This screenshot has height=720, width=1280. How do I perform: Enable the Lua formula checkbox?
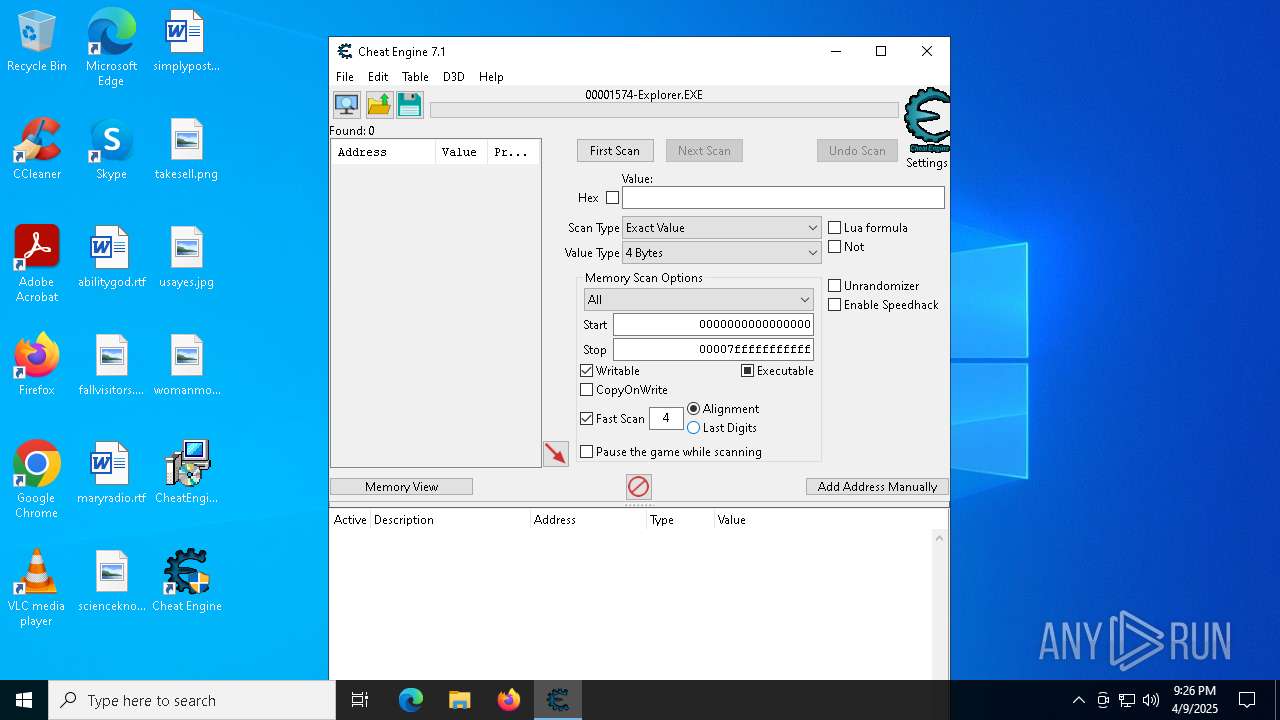click(834, 228)
